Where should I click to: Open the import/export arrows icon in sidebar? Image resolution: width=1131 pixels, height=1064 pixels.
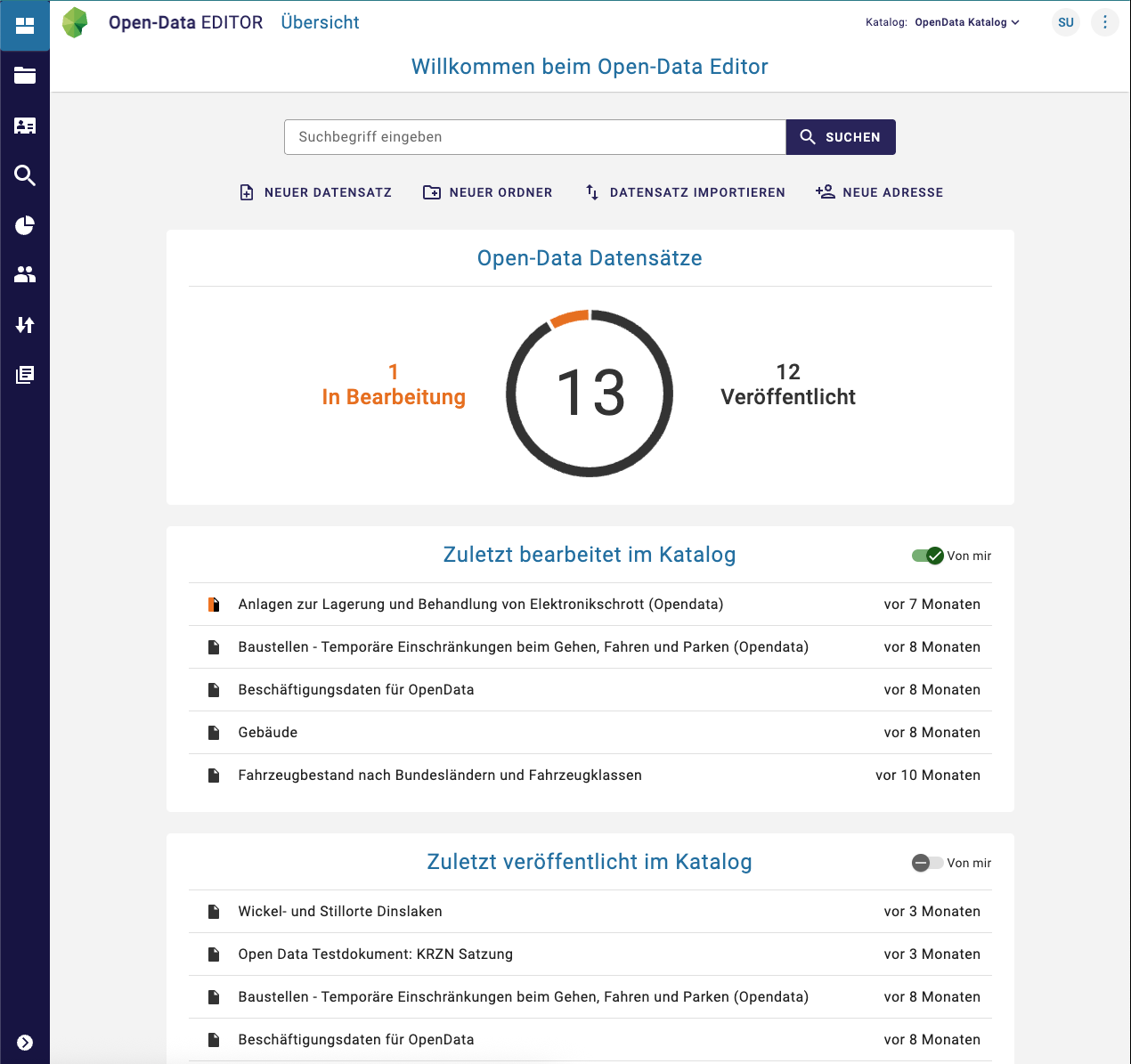pyautogui.click(x=25, y=325)
